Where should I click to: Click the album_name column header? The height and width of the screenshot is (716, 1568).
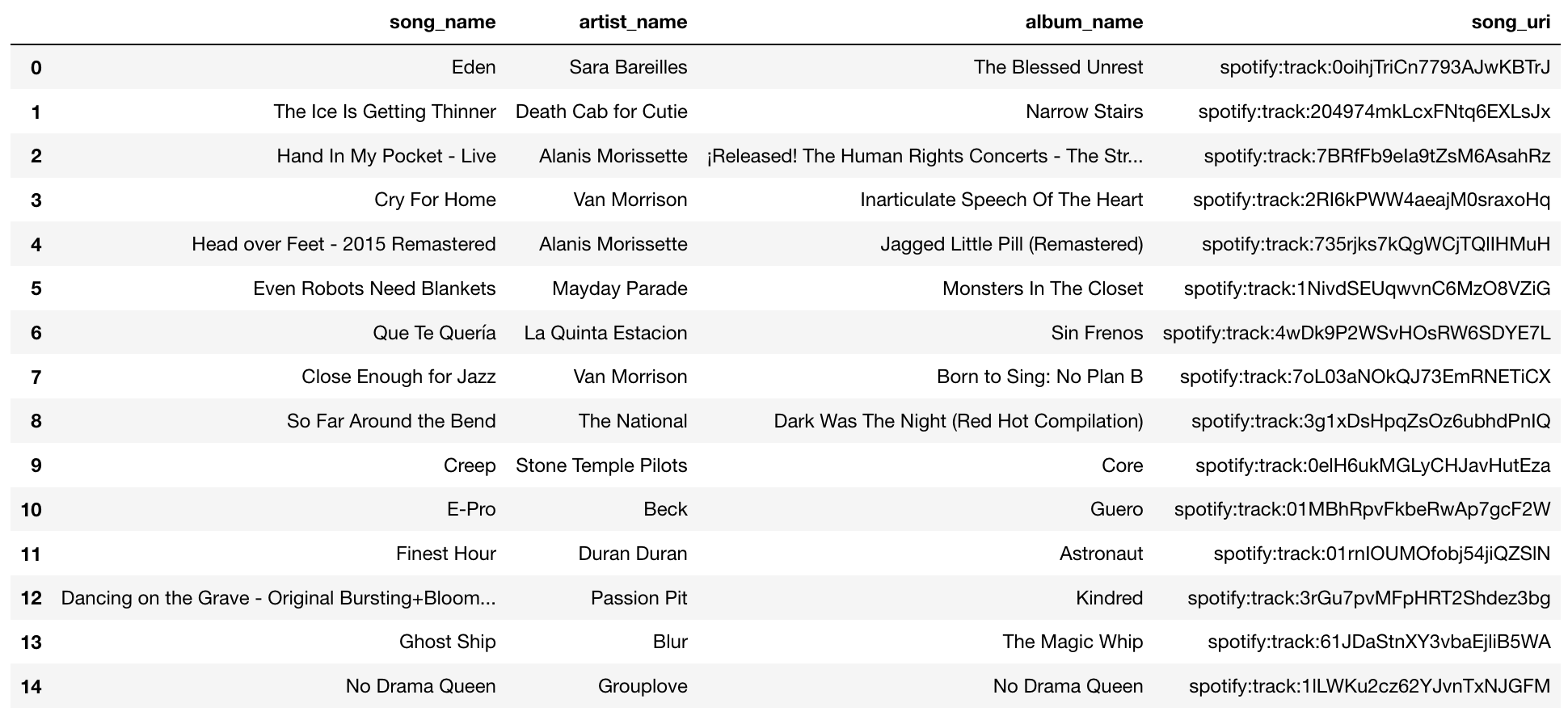[x=1084, y=22]
